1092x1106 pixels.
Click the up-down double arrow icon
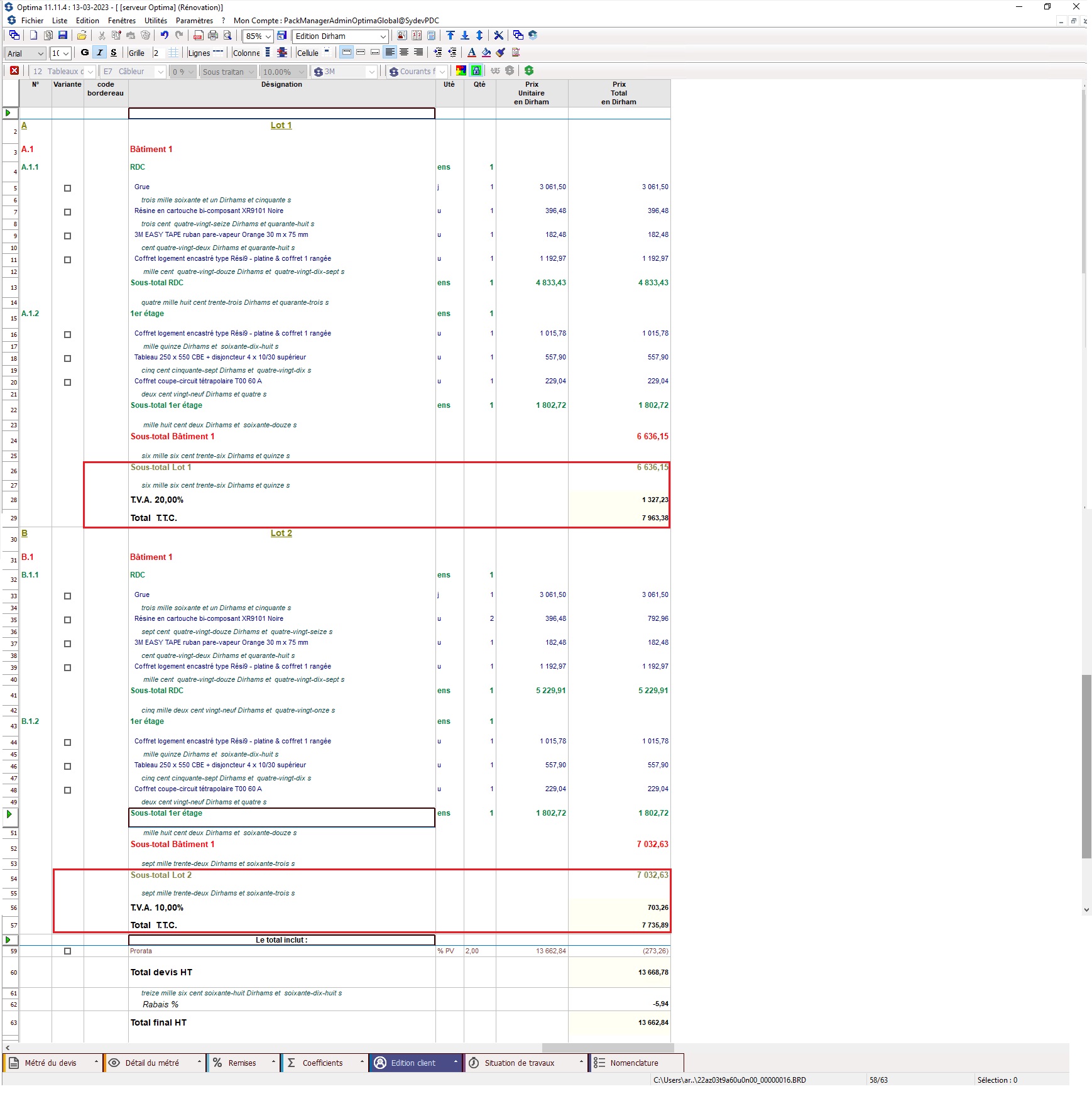point(479,36)
